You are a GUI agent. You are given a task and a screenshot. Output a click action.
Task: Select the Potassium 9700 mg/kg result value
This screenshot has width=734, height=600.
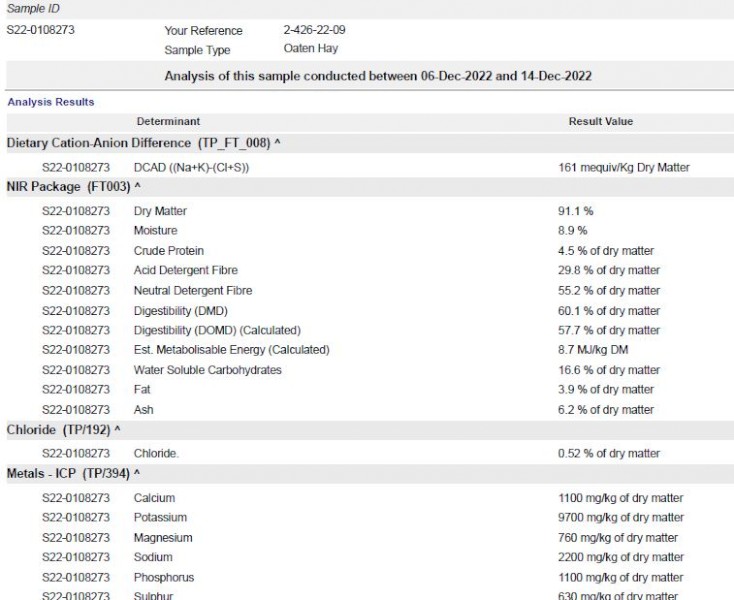[620, 518]
